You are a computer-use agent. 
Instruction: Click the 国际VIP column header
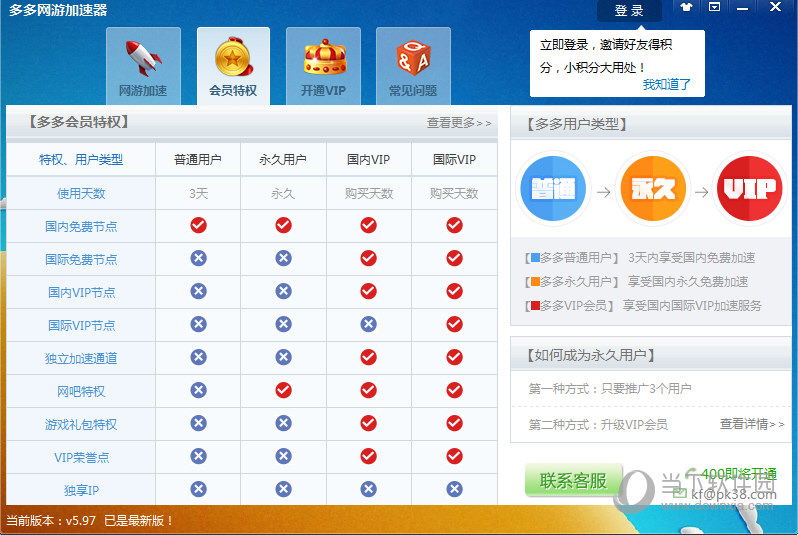point(454,160)
